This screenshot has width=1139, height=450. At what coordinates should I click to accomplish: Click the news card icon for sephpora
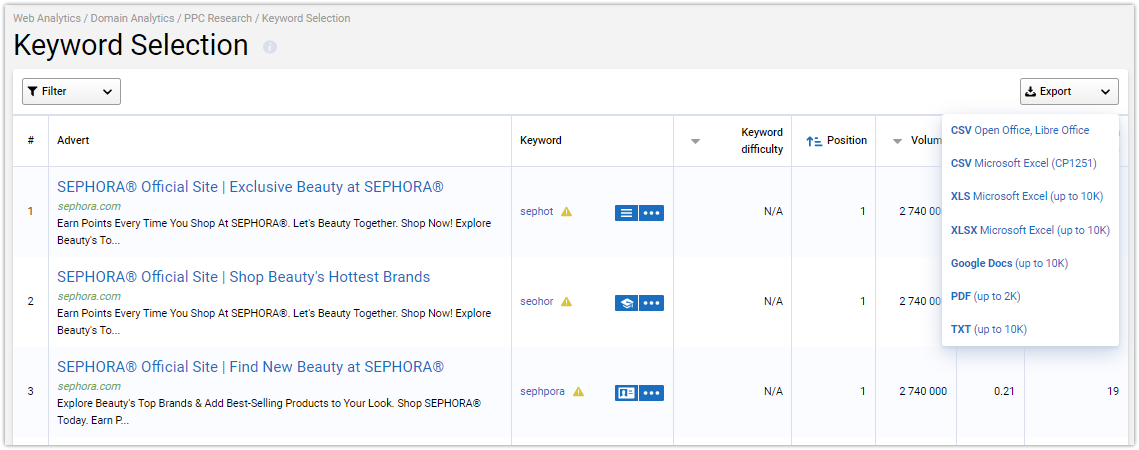pyautogui.click(x=626, y=393)
